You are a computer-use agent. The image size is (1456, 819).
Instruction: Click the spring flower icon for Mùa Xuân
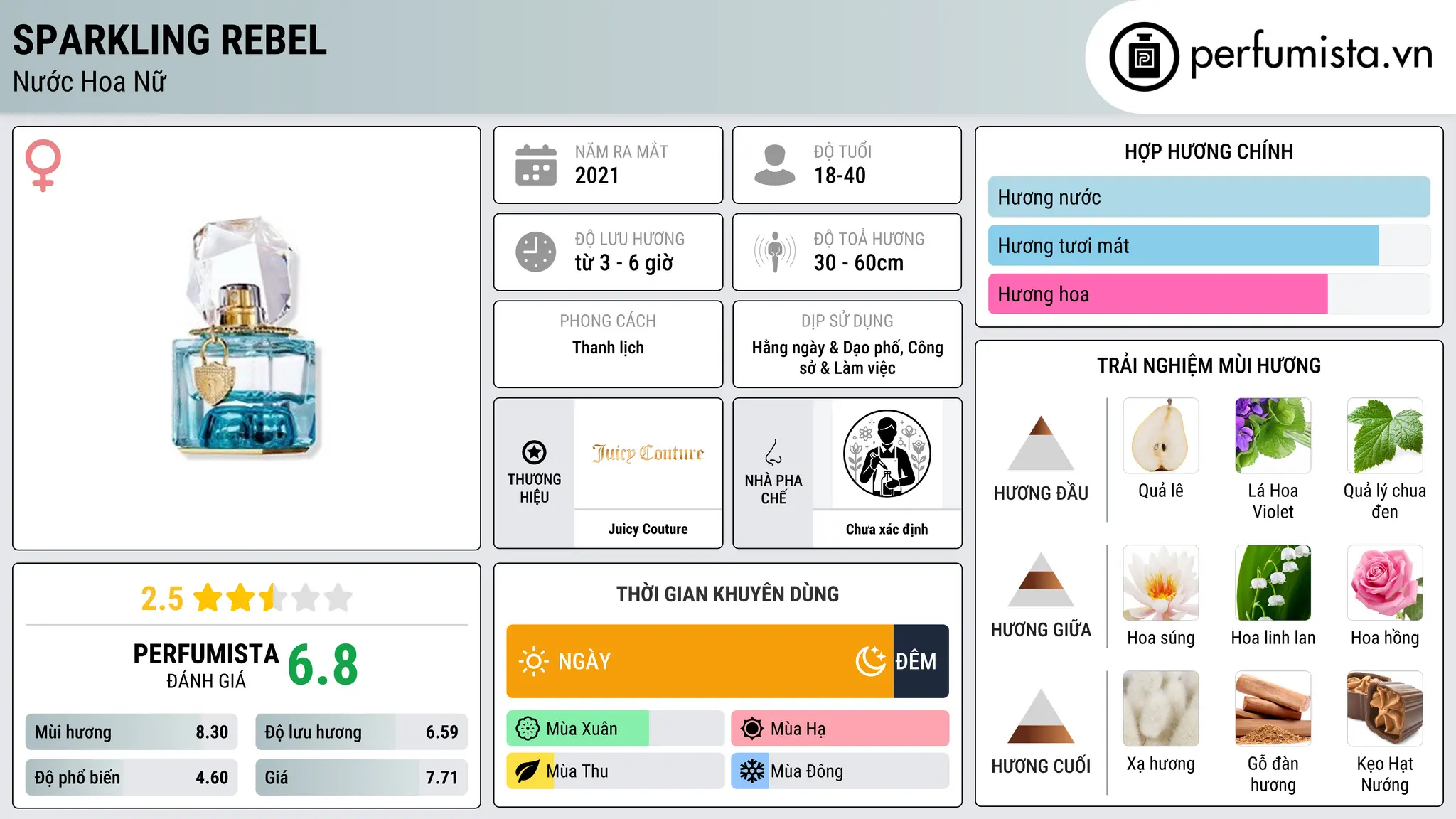pyautogui.click(x=528, y=729)
